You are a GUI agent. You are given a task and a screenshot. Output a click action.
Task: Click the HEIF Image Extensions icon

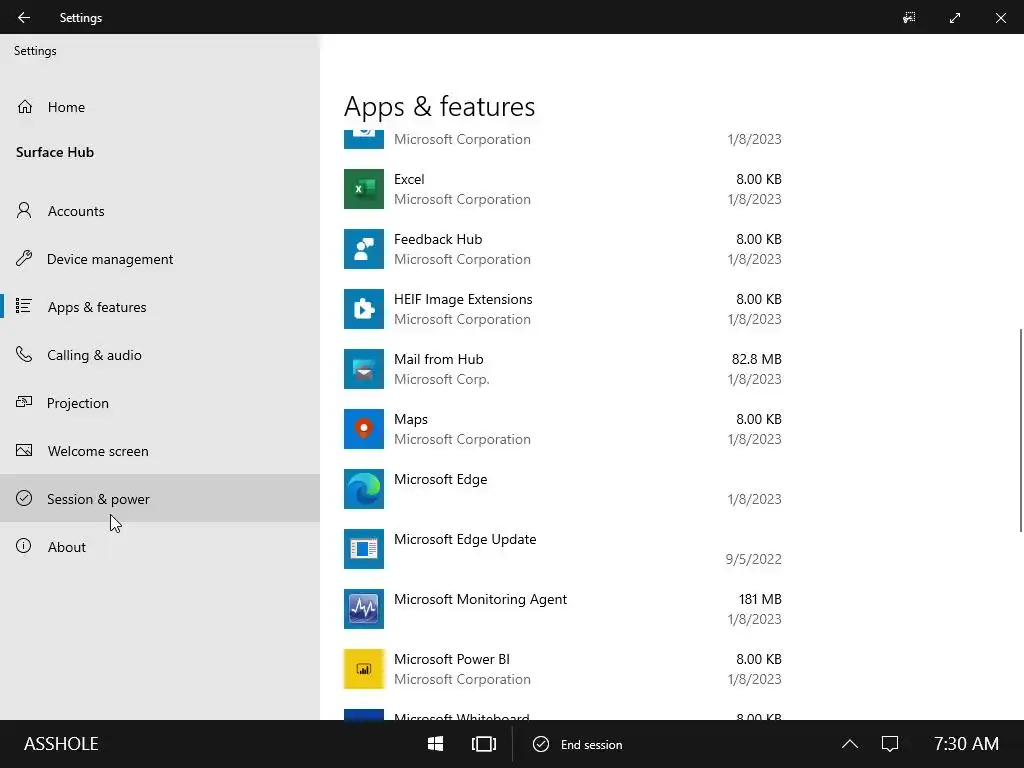tap(364, 309)
